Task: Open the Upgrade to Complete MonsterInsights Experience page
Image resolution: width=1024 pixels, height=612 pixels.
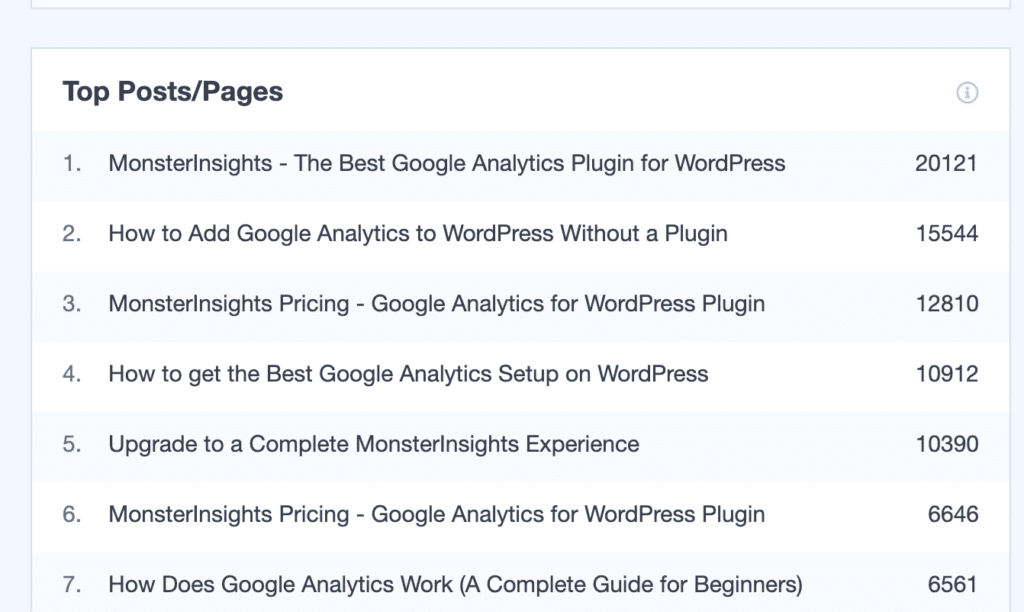Action: (x=374, y=444)
